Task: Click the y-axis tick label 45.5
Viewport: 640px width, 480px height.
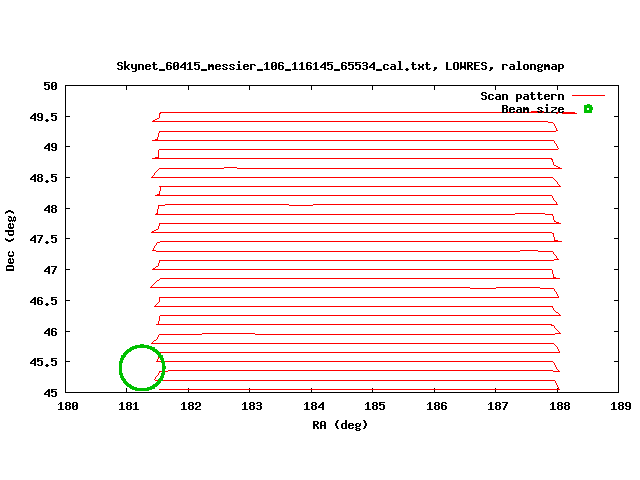Action: (x=43, y=362)
